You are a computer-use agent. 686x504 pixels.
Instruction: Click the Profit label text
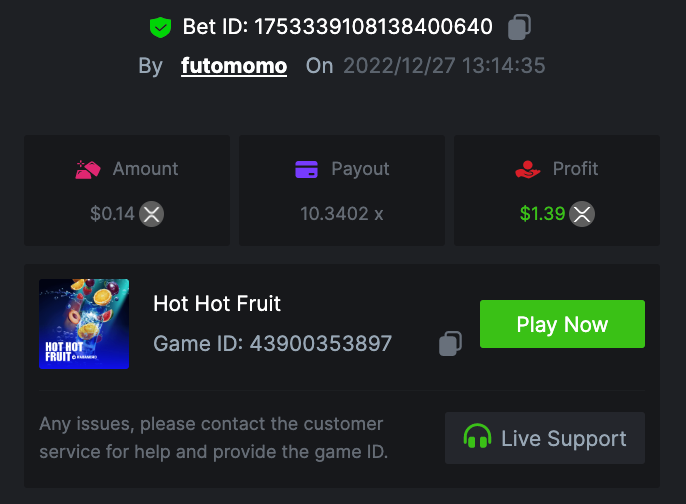coord(575,169)
